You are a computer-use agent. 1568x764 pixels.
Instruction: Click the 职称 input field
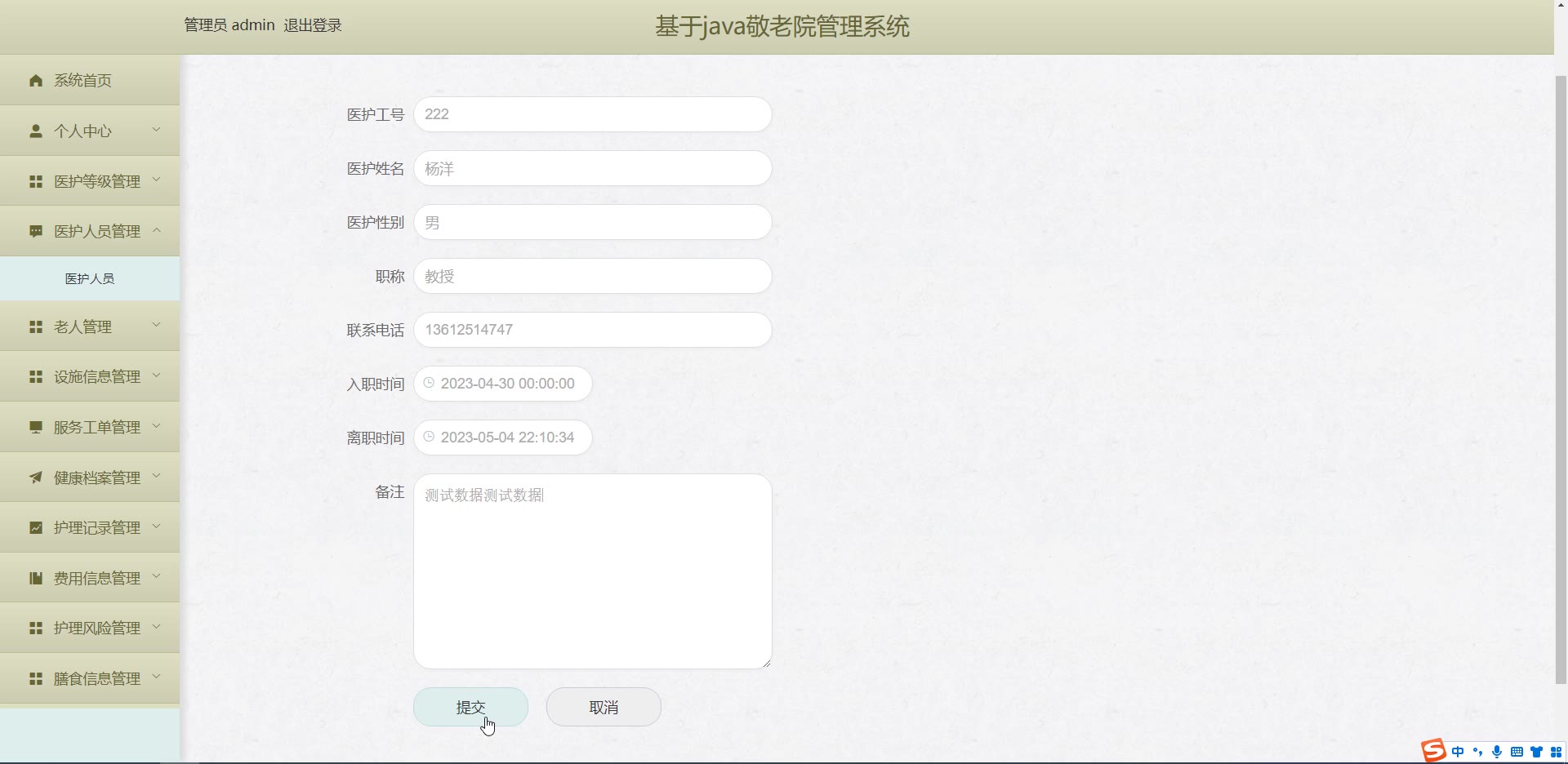pyautogui.click(x=593, y=276)
